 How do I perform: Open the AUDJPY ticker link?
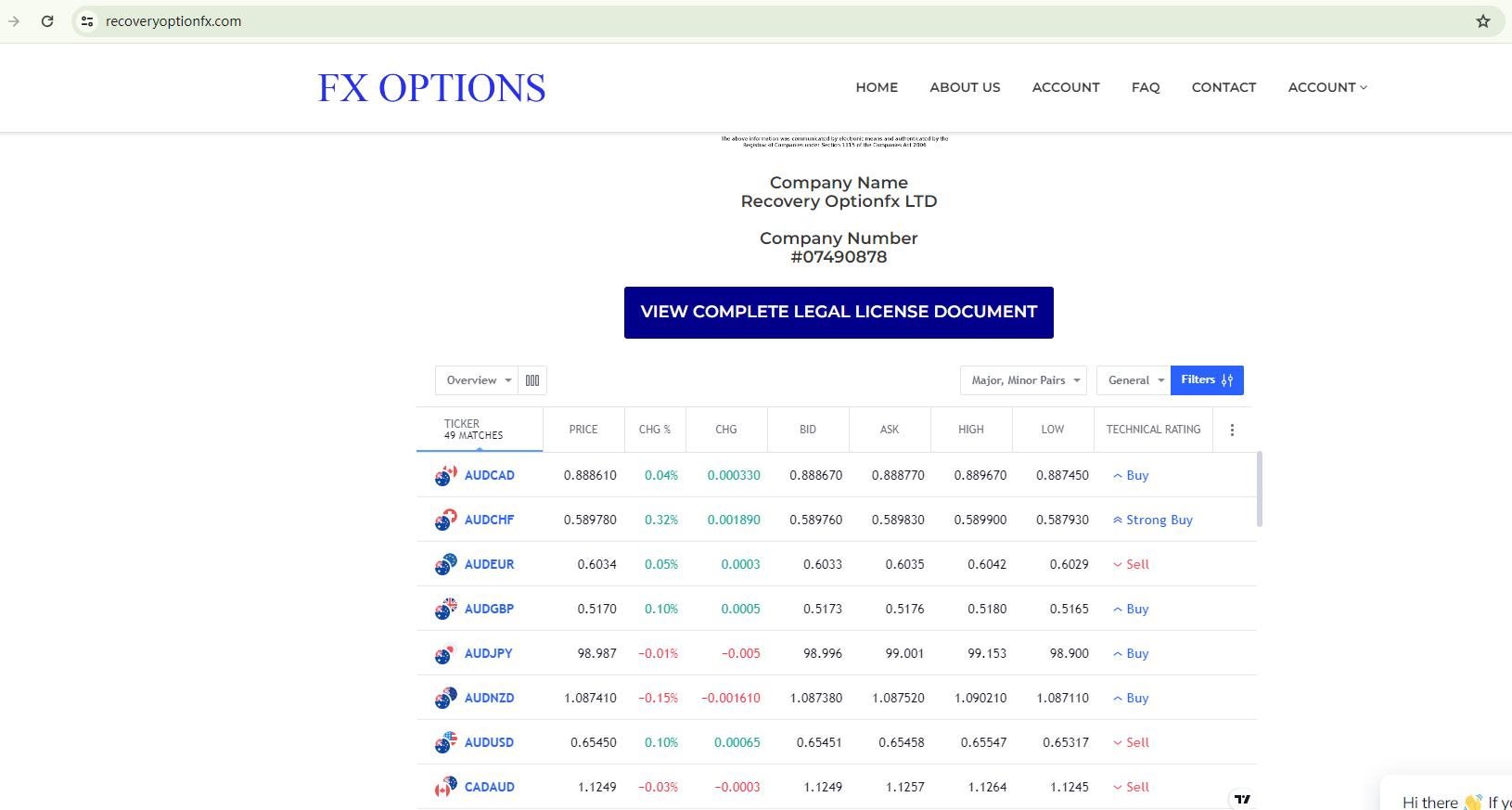coord(488,653)
